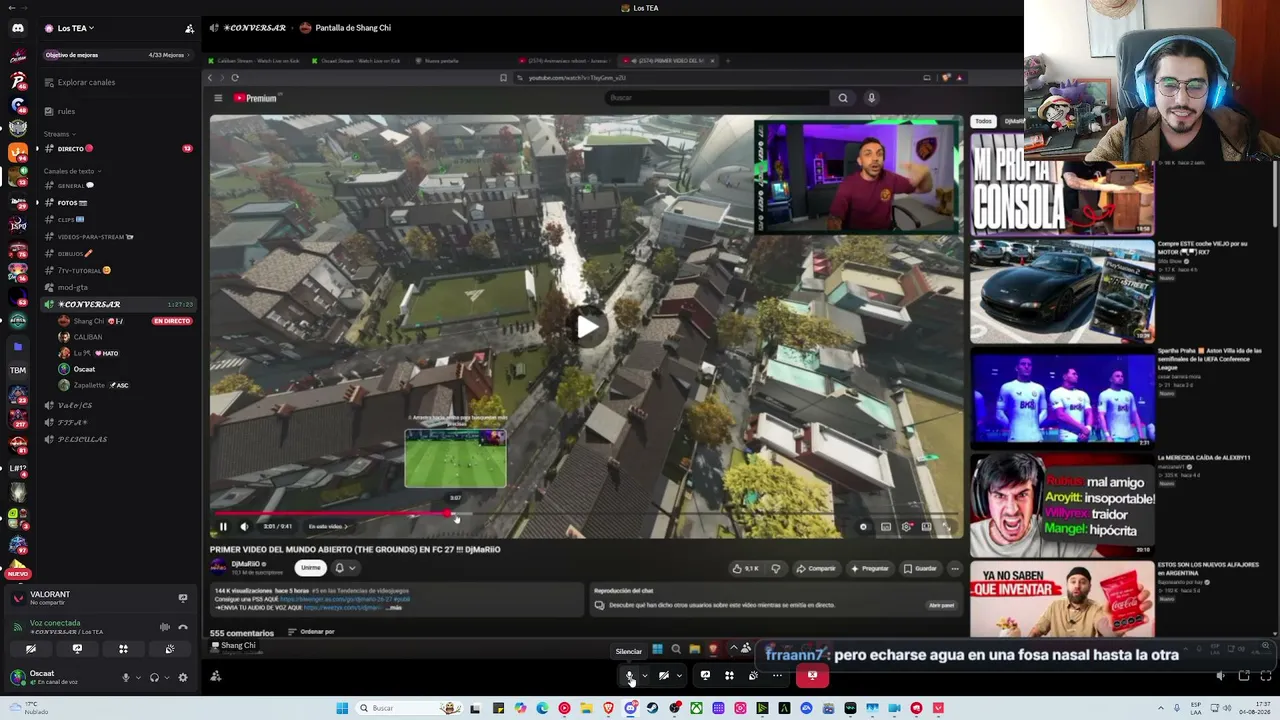Toggle noise suppression in voice panel

tap(165, 627)
